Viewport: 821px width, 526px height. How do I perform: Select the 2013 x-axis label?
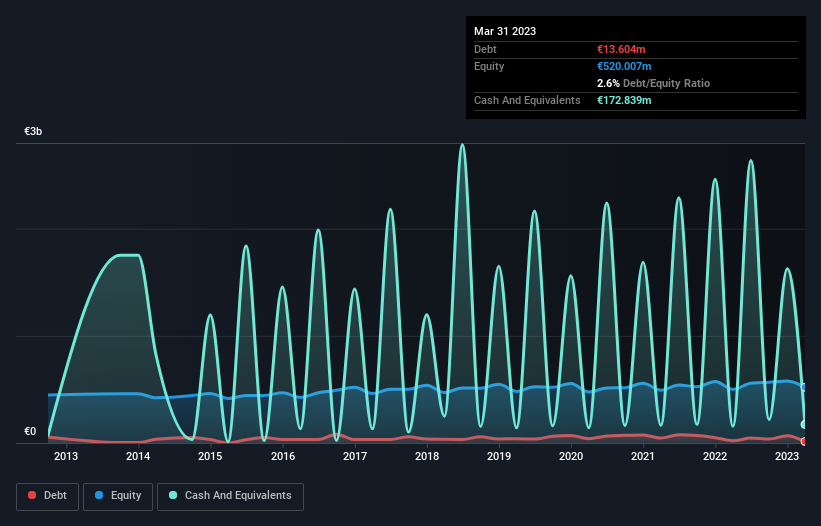[x=66, y=456]
